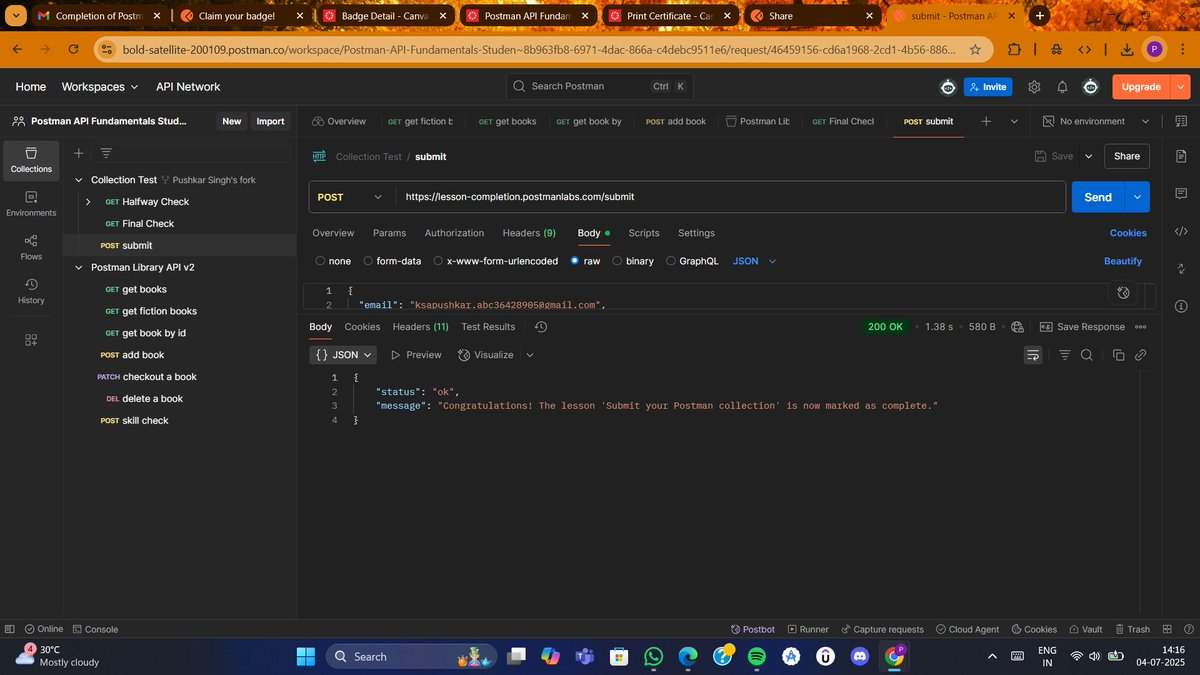Screen dimensions: 1200x675
Task: Open the Test Results response tab
Action: [488, 327]
